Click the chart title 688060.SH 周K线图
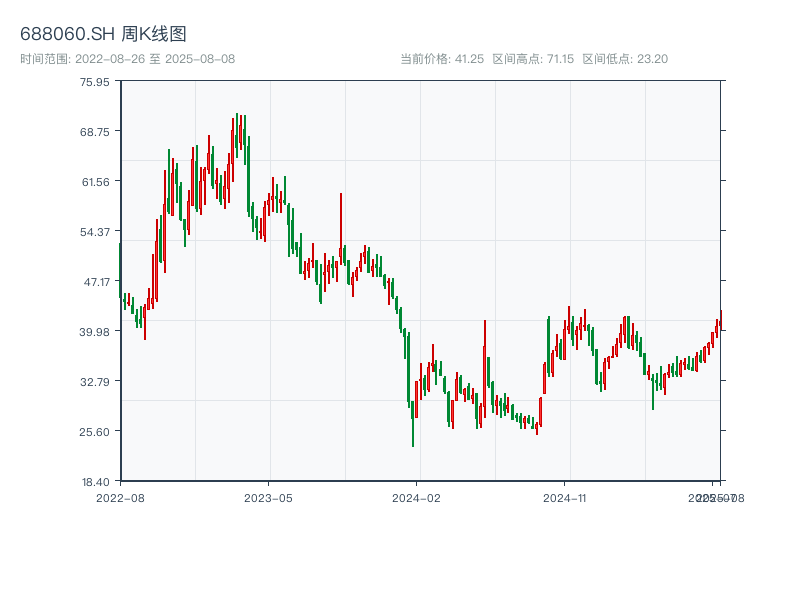The image size is (800, 600). [103, 34]
